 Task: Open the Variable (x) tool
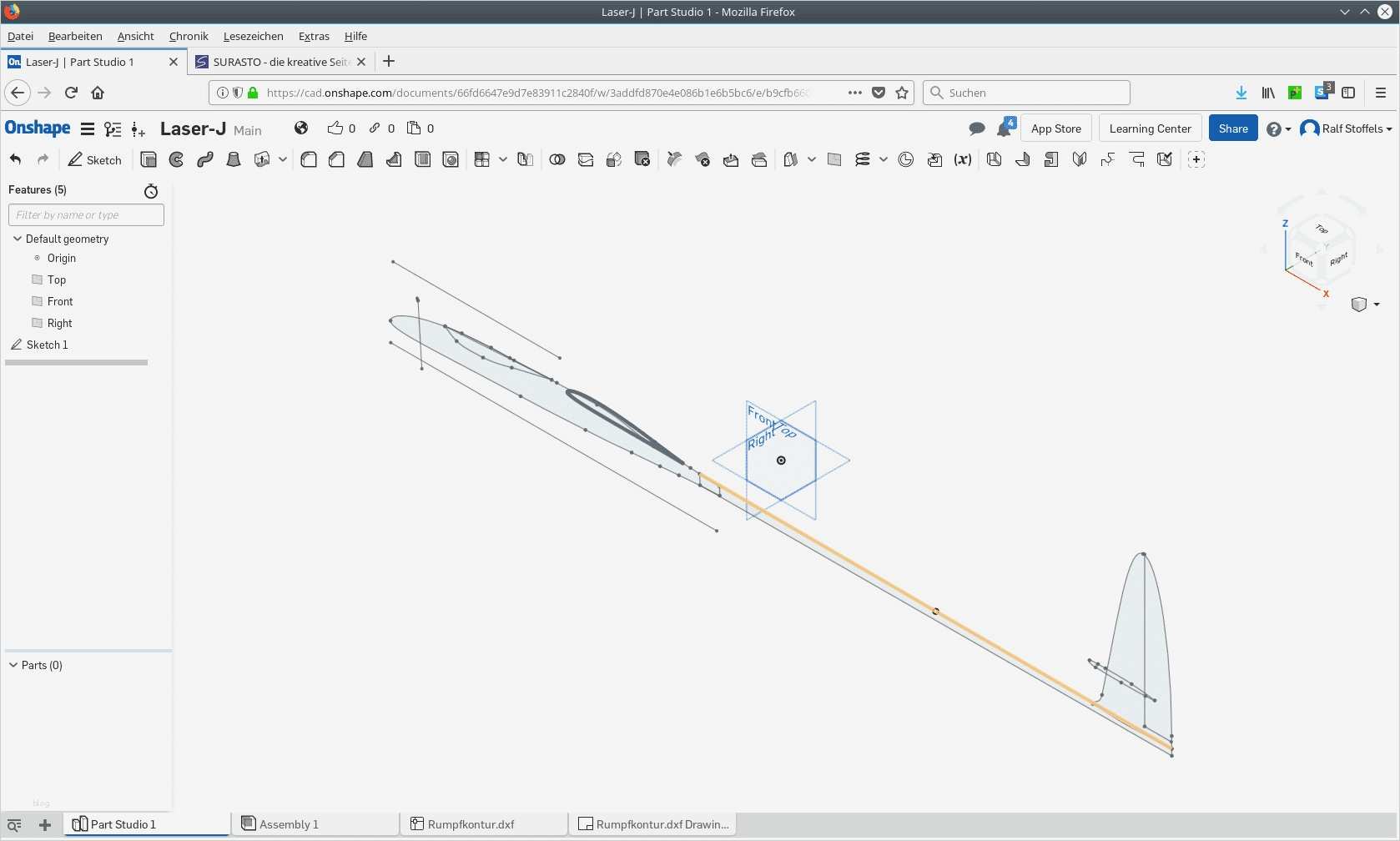click(x=963, y=160)
